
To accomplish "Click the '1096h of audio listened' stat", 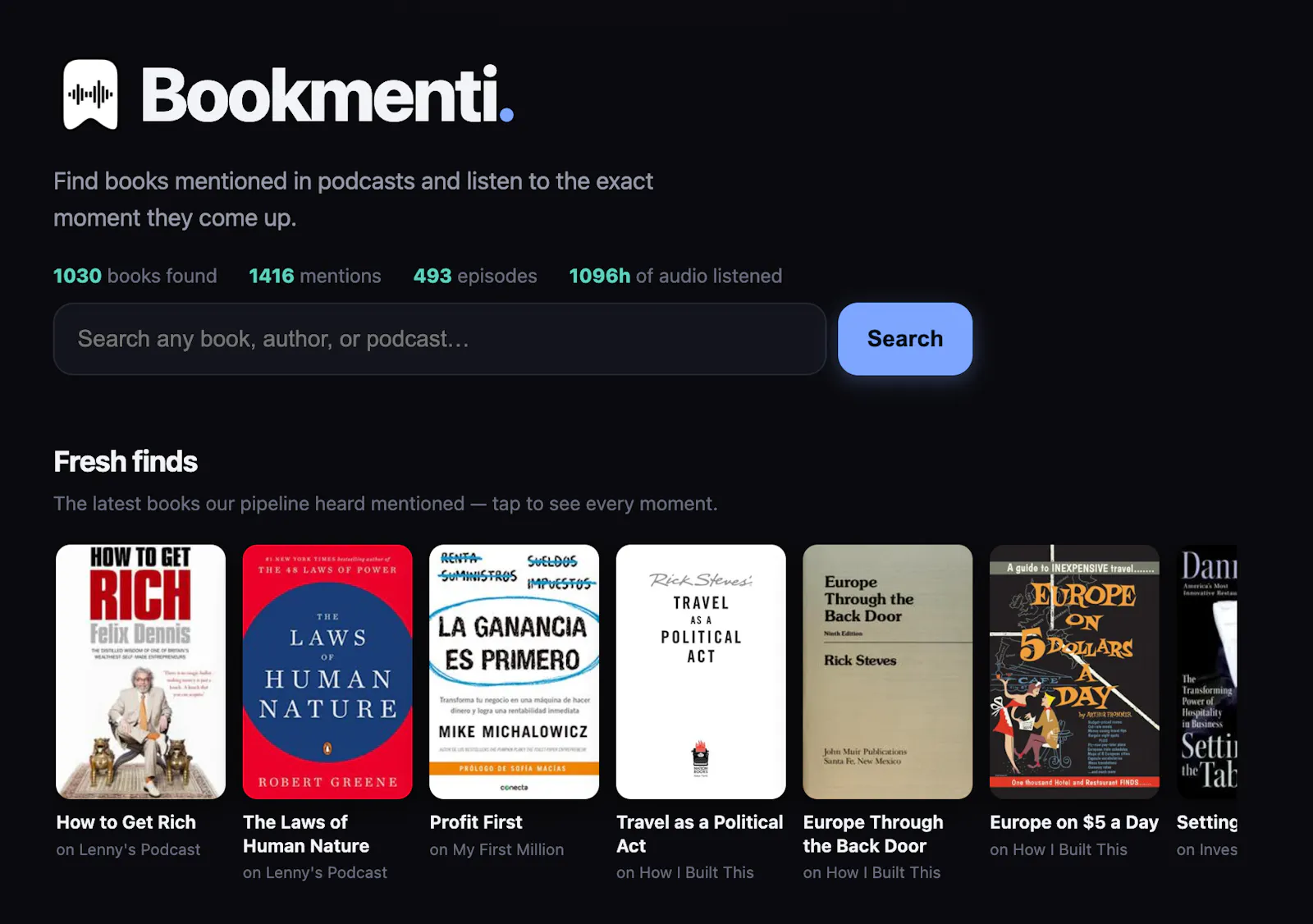I will 675,276.
